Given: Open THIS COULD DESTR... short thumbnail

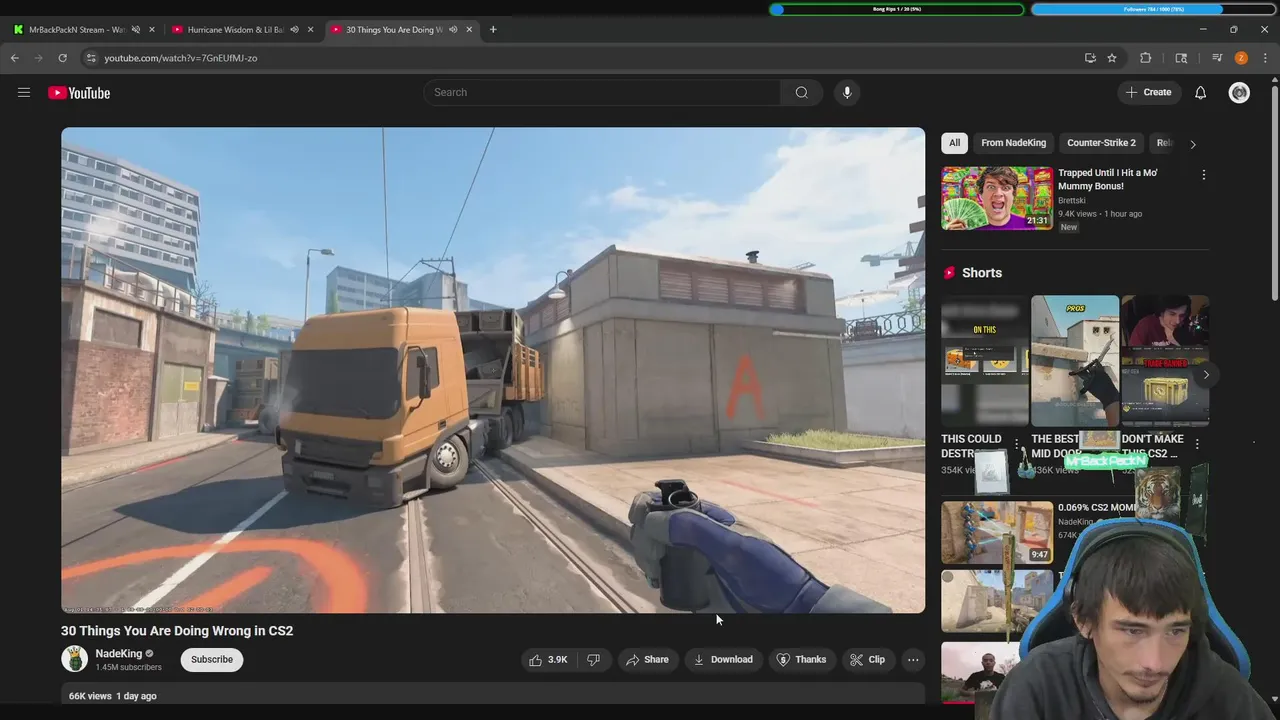Looking at the screenshot, I should (x=985, y=361).
